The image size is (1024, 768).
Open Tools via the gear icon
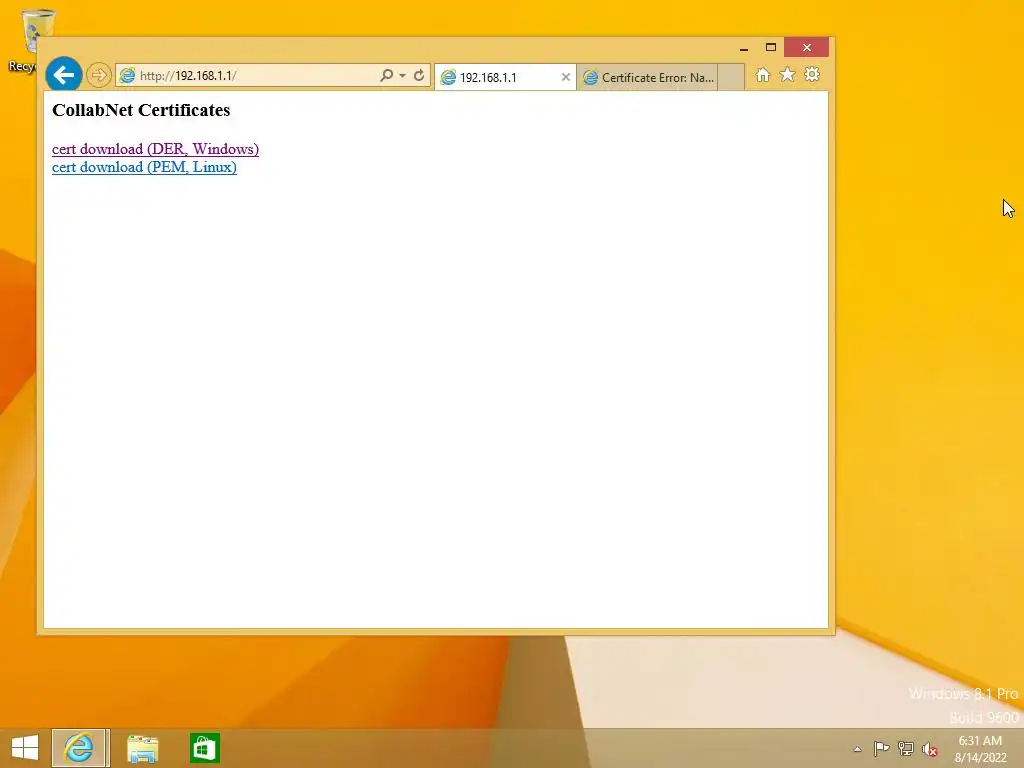pyautogui.click(x=812, y=74)
